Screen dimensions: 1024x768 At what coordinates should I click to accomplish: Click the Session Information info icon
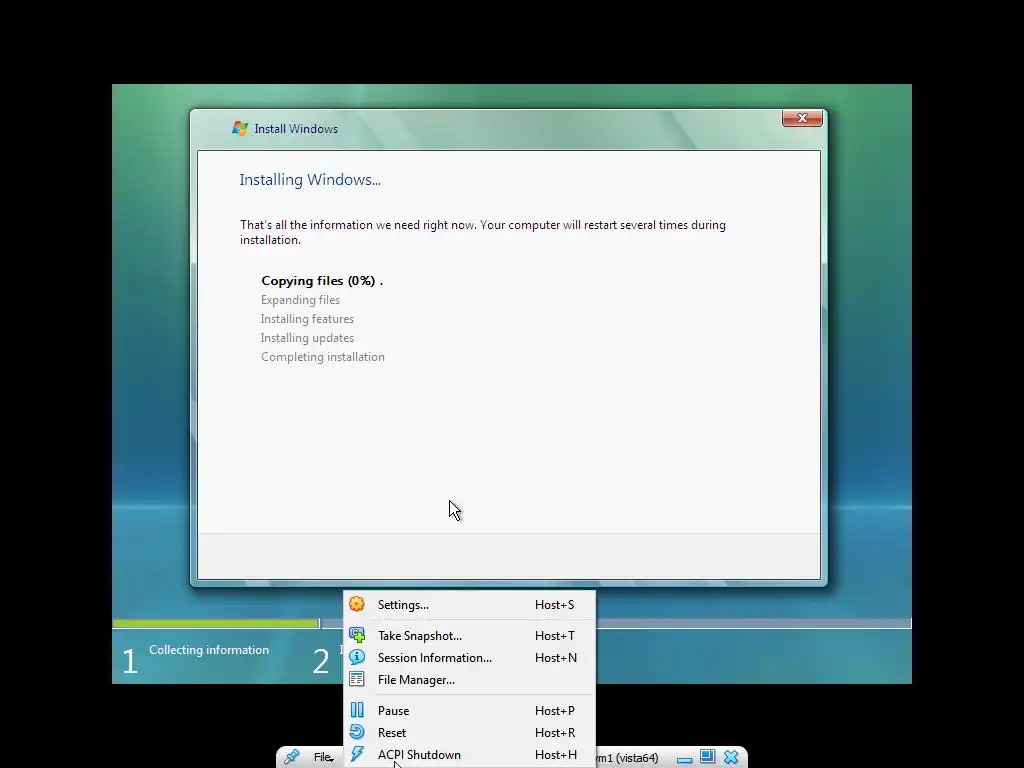pyautogui.click(x=357, y=657)
